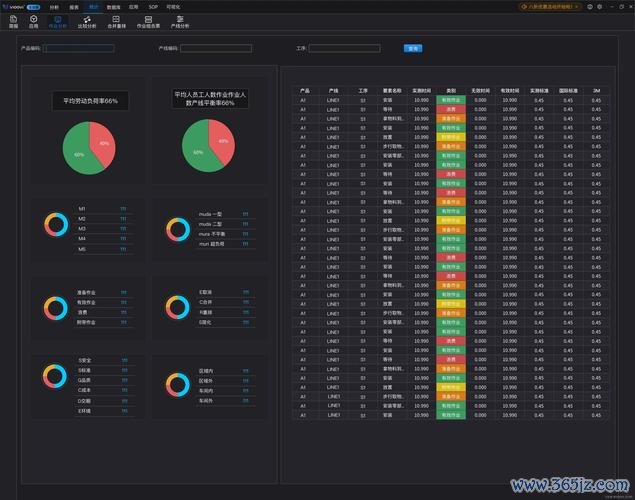Focus the 工序 input field

[344, 49]
